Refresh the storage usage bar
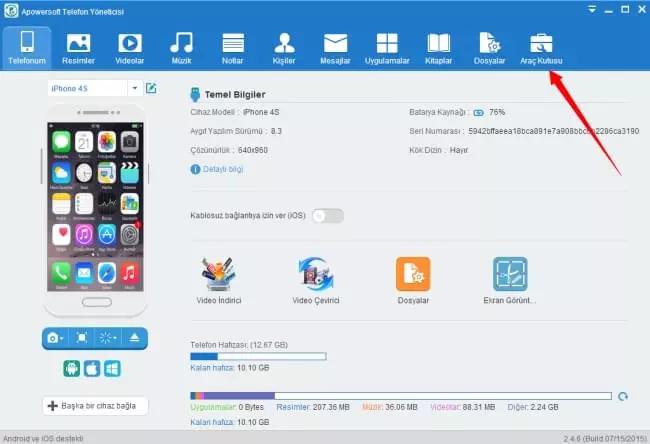Screen dimensions: 650x444 [623, 397]
